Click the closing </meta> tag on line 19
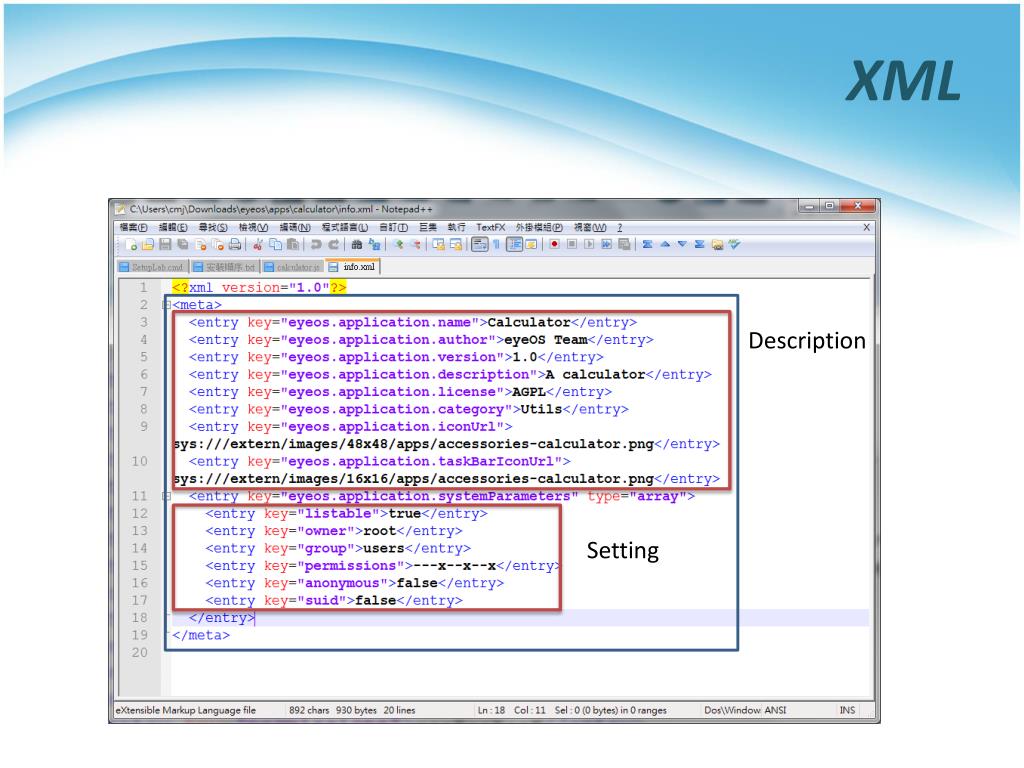This screenshot has height=768, width=1024. tap(201, 635)
